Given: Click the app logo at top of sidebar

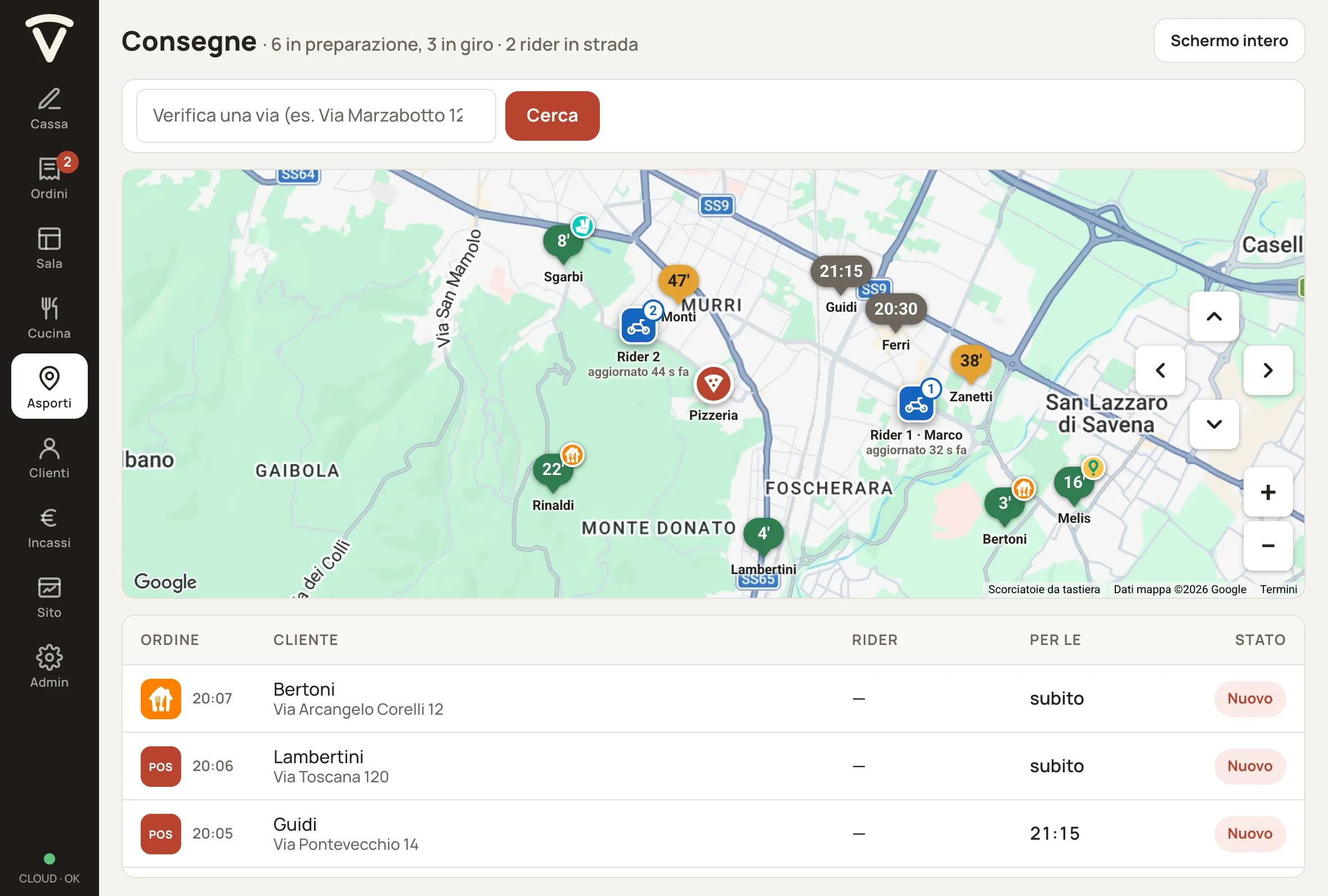Looking at the screenshot, I should pyautogui.click(x=49, y=38).
